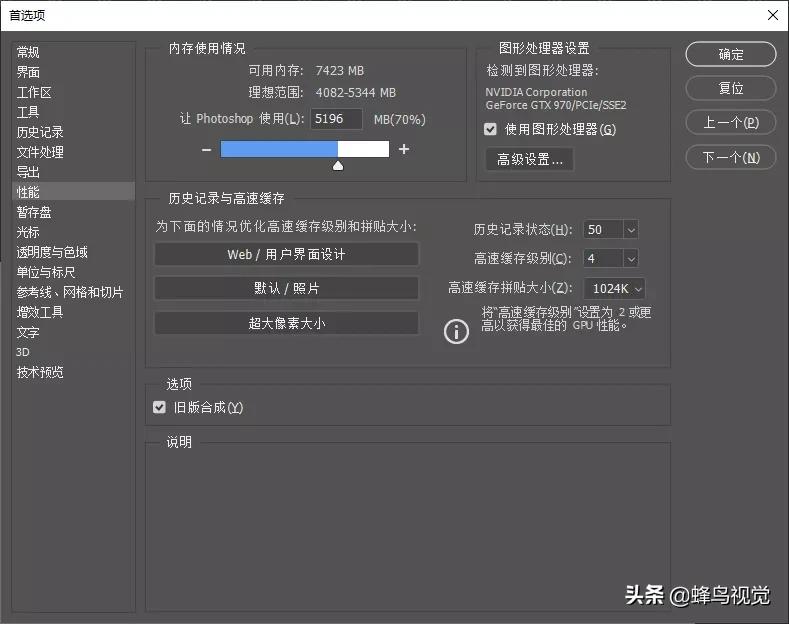Image resolution: width=789 pixels, height=624 pixels.
Task: Select 导出 in the sidebar list
Action: (x=73, y=172)
